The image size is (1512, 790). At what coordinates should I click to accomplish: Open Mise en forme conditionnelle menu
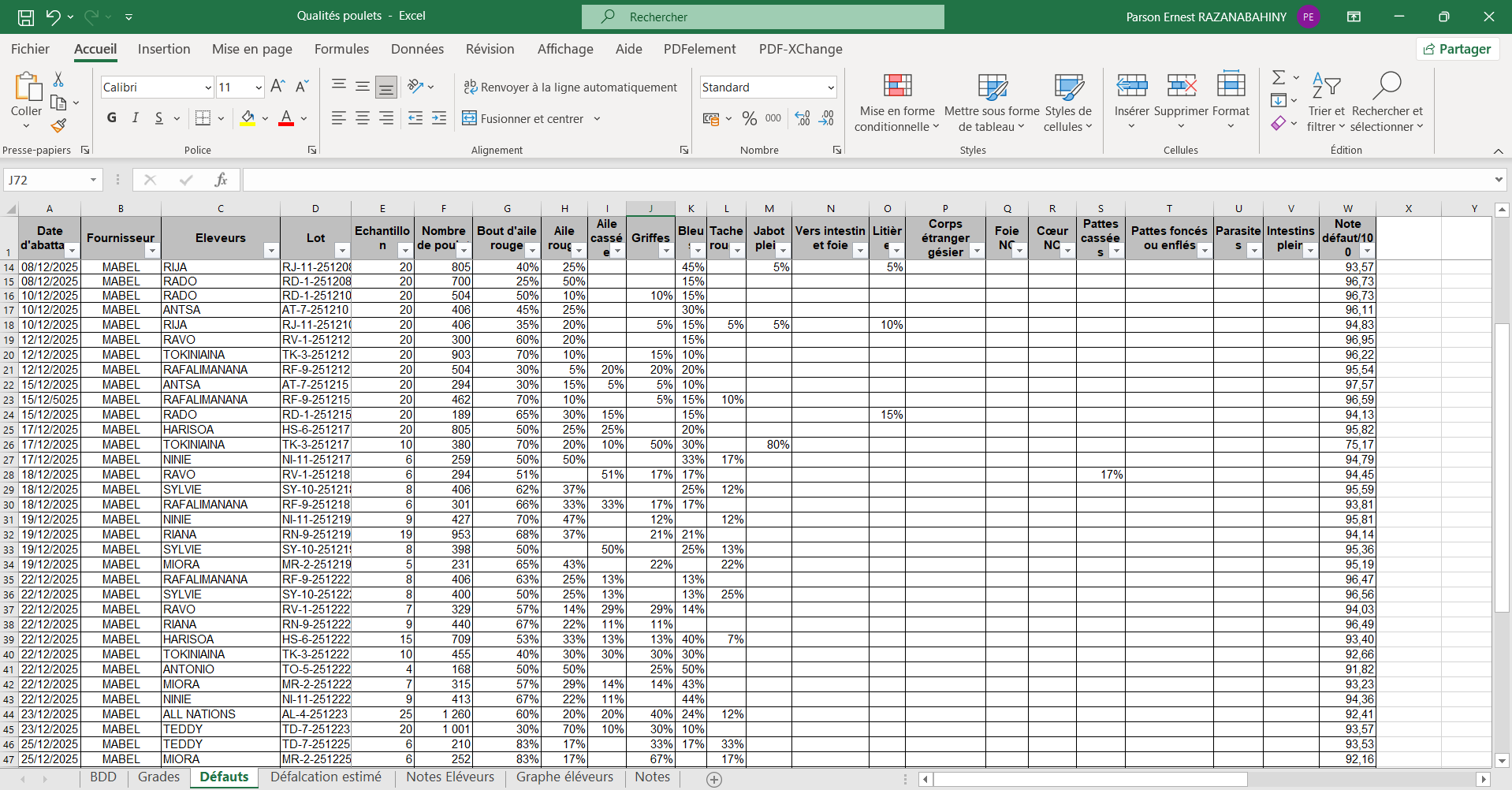[x=897, y=104]
